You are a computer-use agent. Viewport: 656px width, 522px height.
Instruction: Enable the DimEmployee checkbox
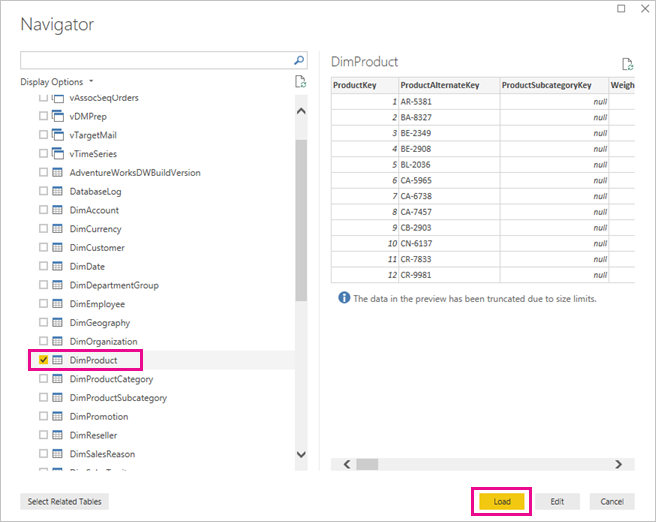(x=43, y=304)
